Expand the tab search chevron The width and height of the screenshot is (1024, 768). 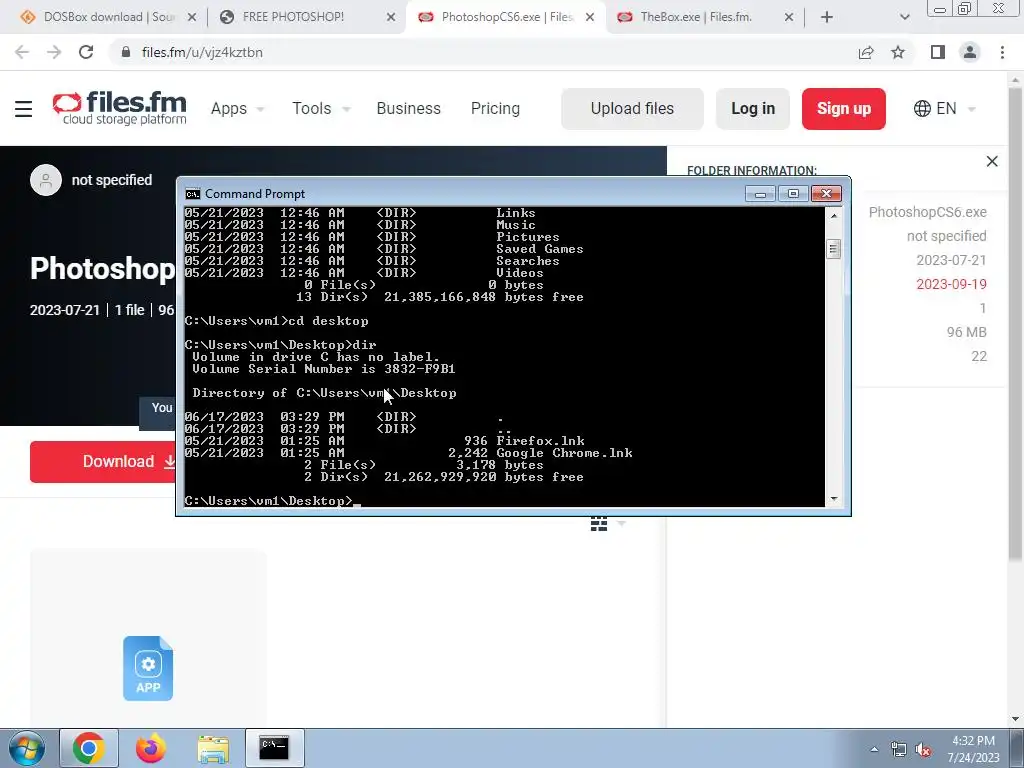tap(904, 17)
